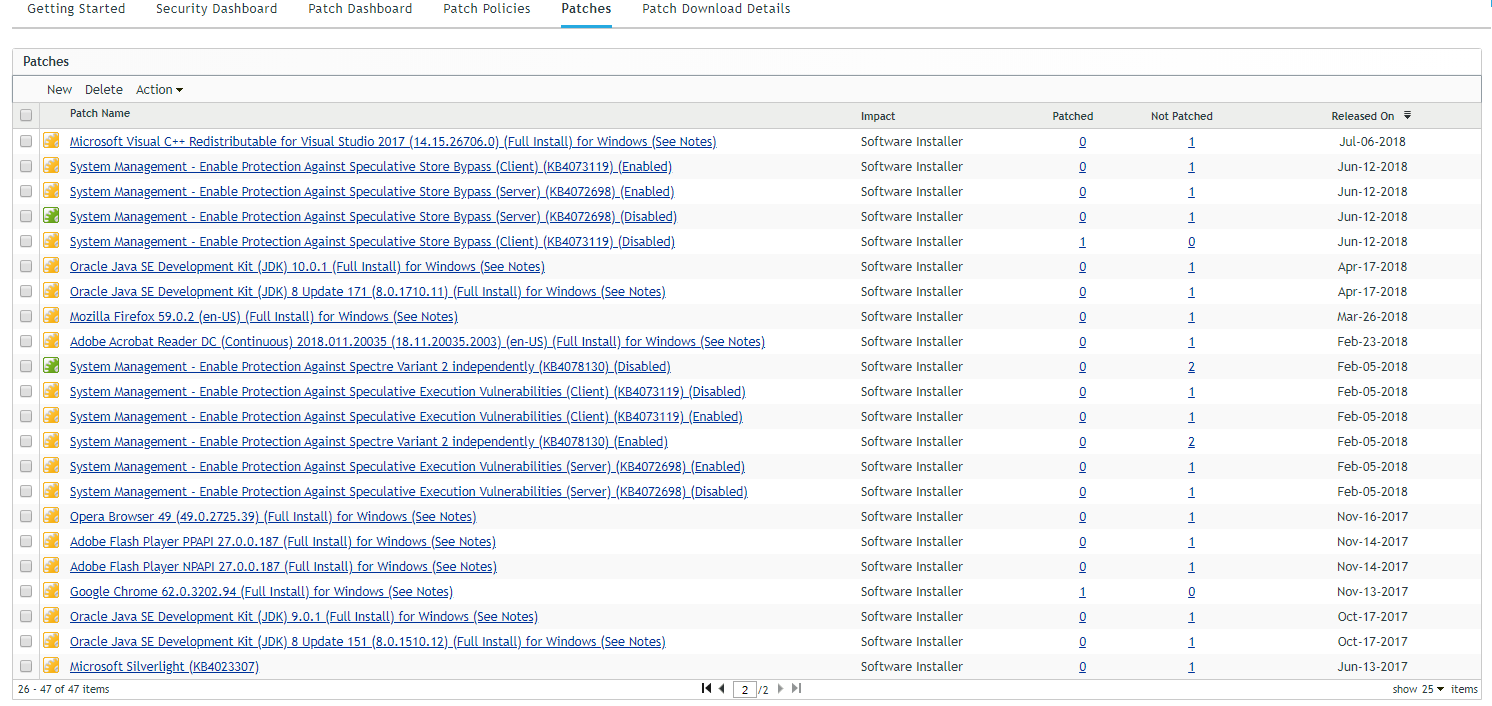Switch to the Patch Dashboard tab
1492x706 pixels.
click(360, 9)
